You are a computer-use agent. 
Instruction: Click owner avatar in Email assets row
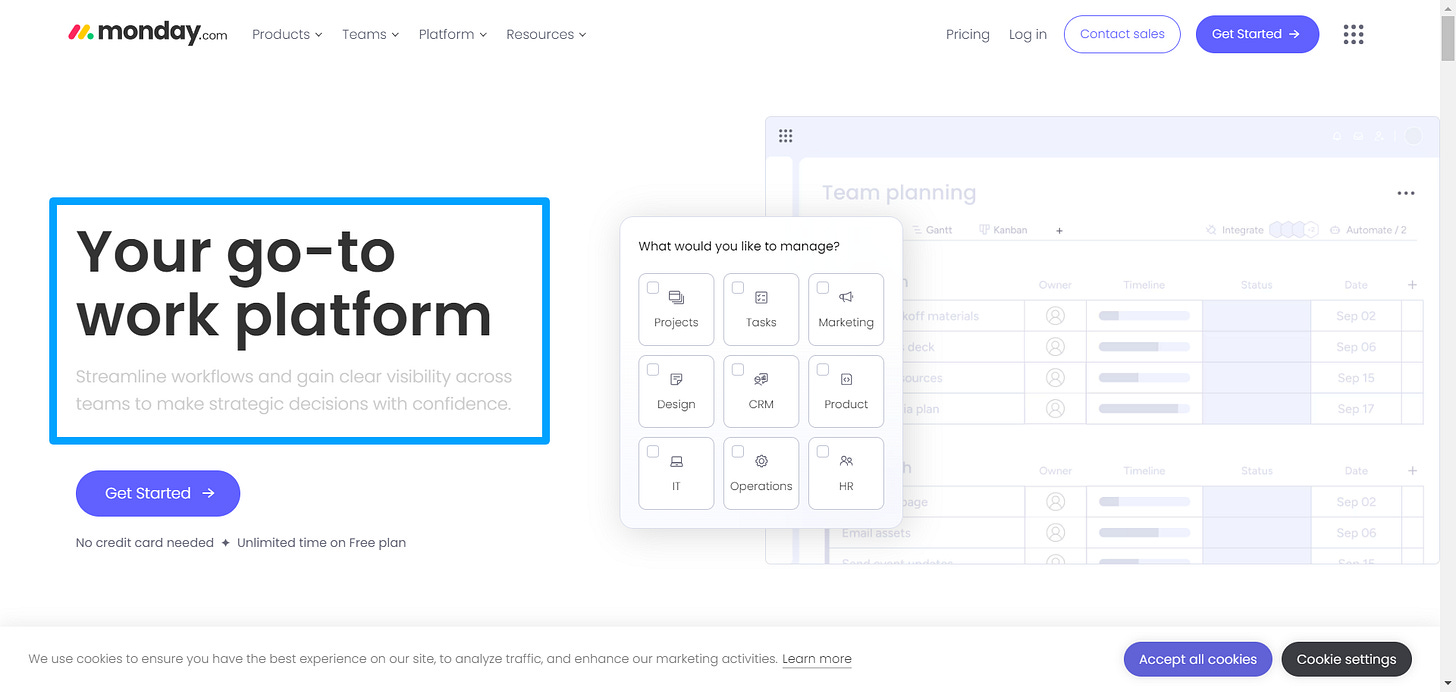coord(1055,533)
